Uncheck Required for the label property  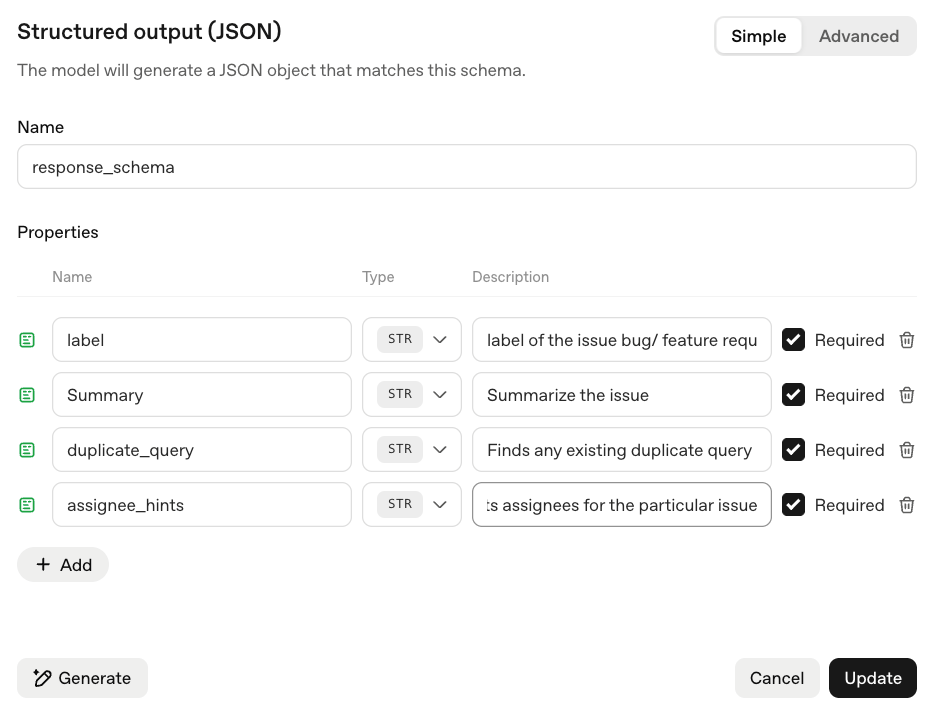click(x=793, y=340)
